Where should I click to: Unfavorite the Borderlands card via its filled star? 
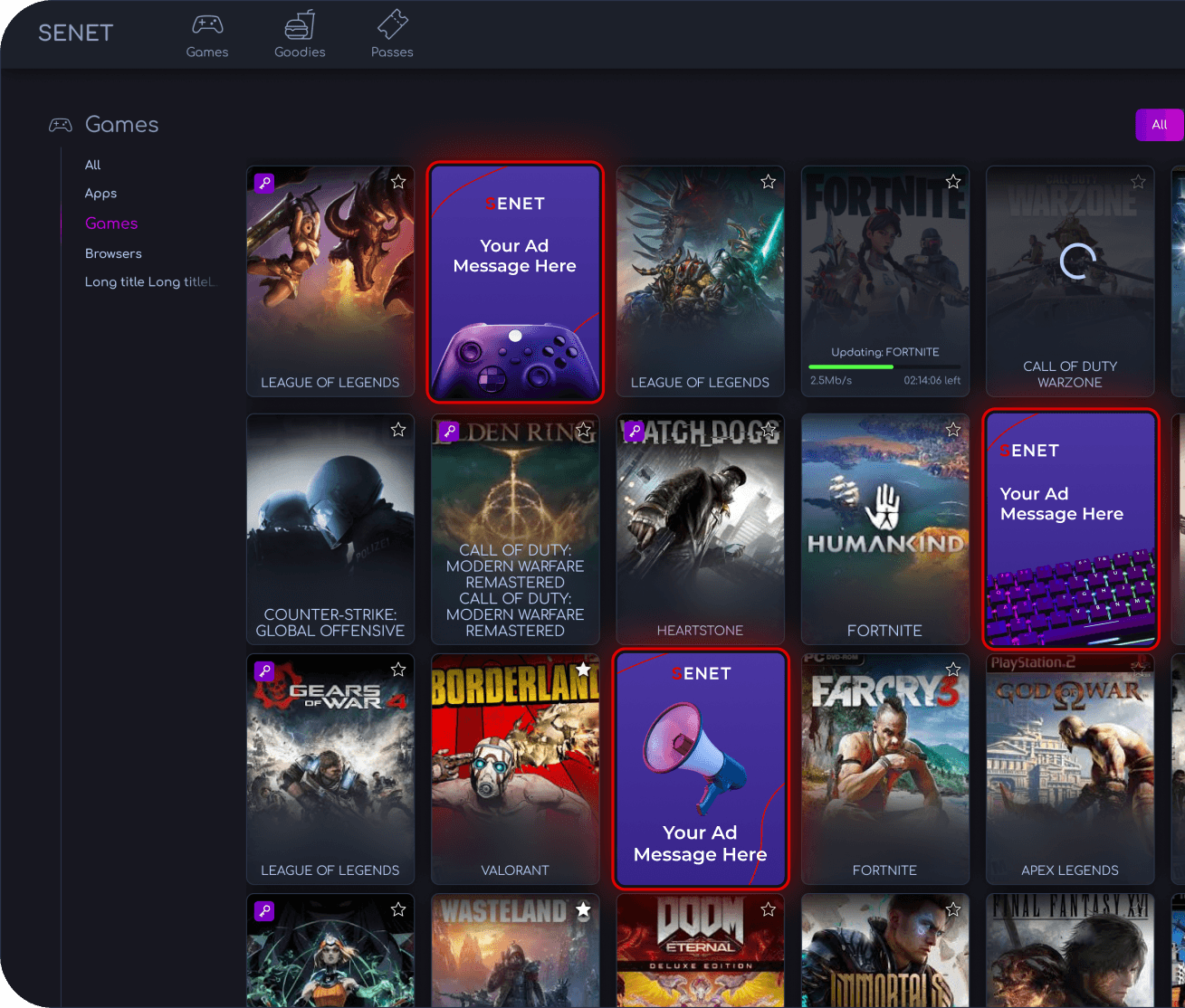click(584, 670)
